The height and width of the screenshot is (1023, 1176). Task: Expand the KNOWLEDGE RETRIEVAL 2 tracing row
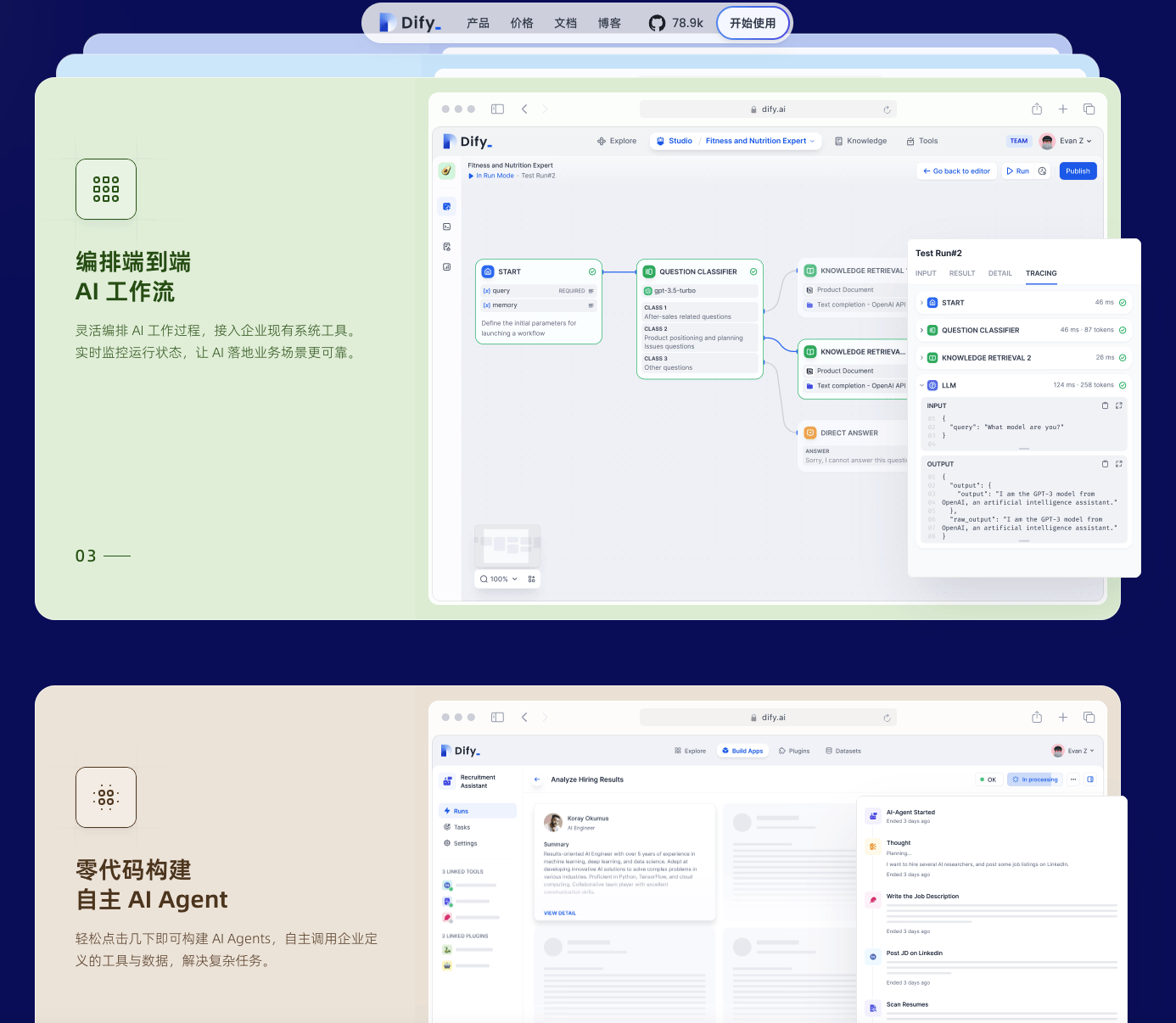pyautogui.click(x=921, y=358)
